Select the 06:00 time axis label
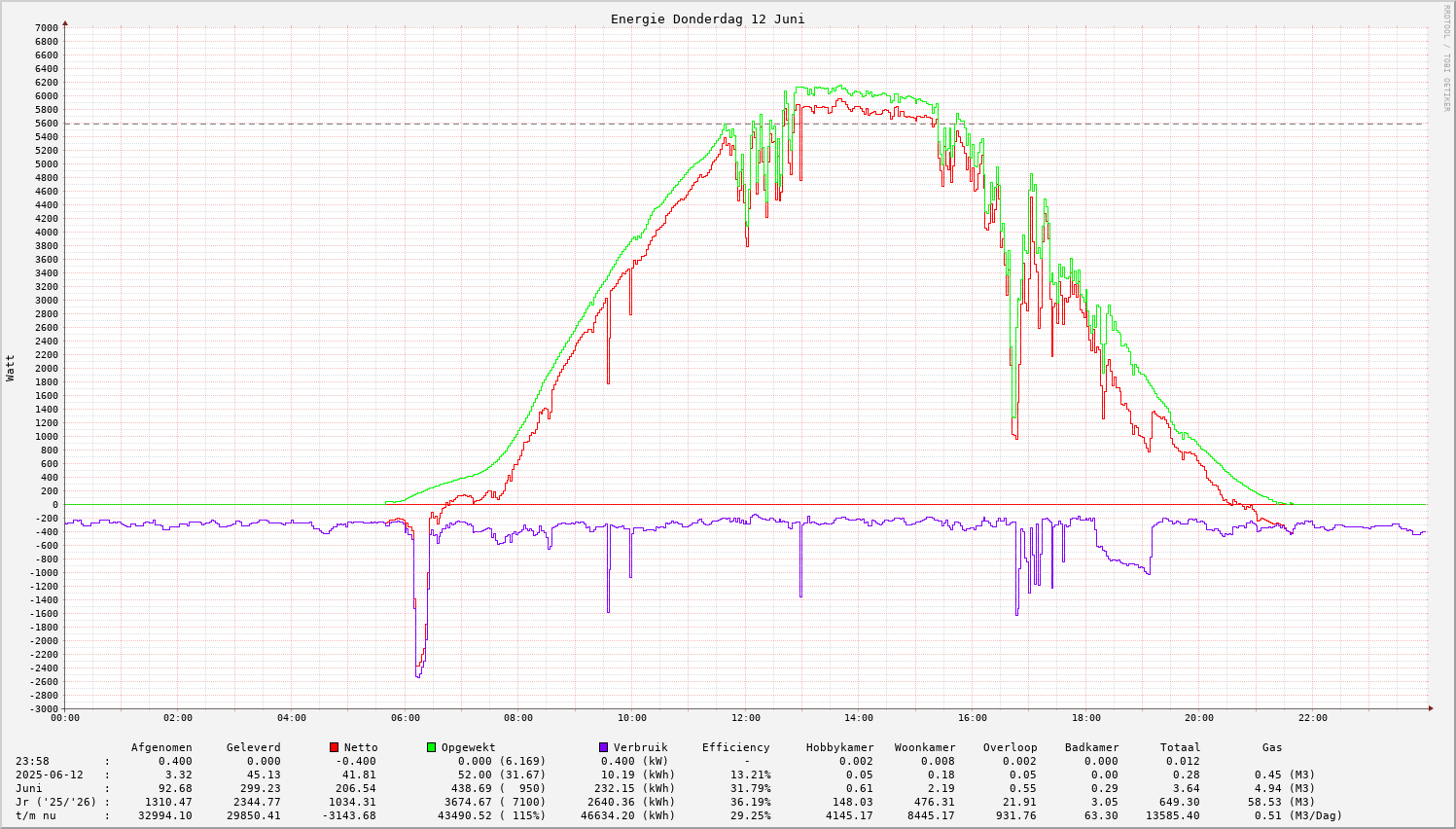The width and height of the screenshot is (1456, 829). click(405, 718)
